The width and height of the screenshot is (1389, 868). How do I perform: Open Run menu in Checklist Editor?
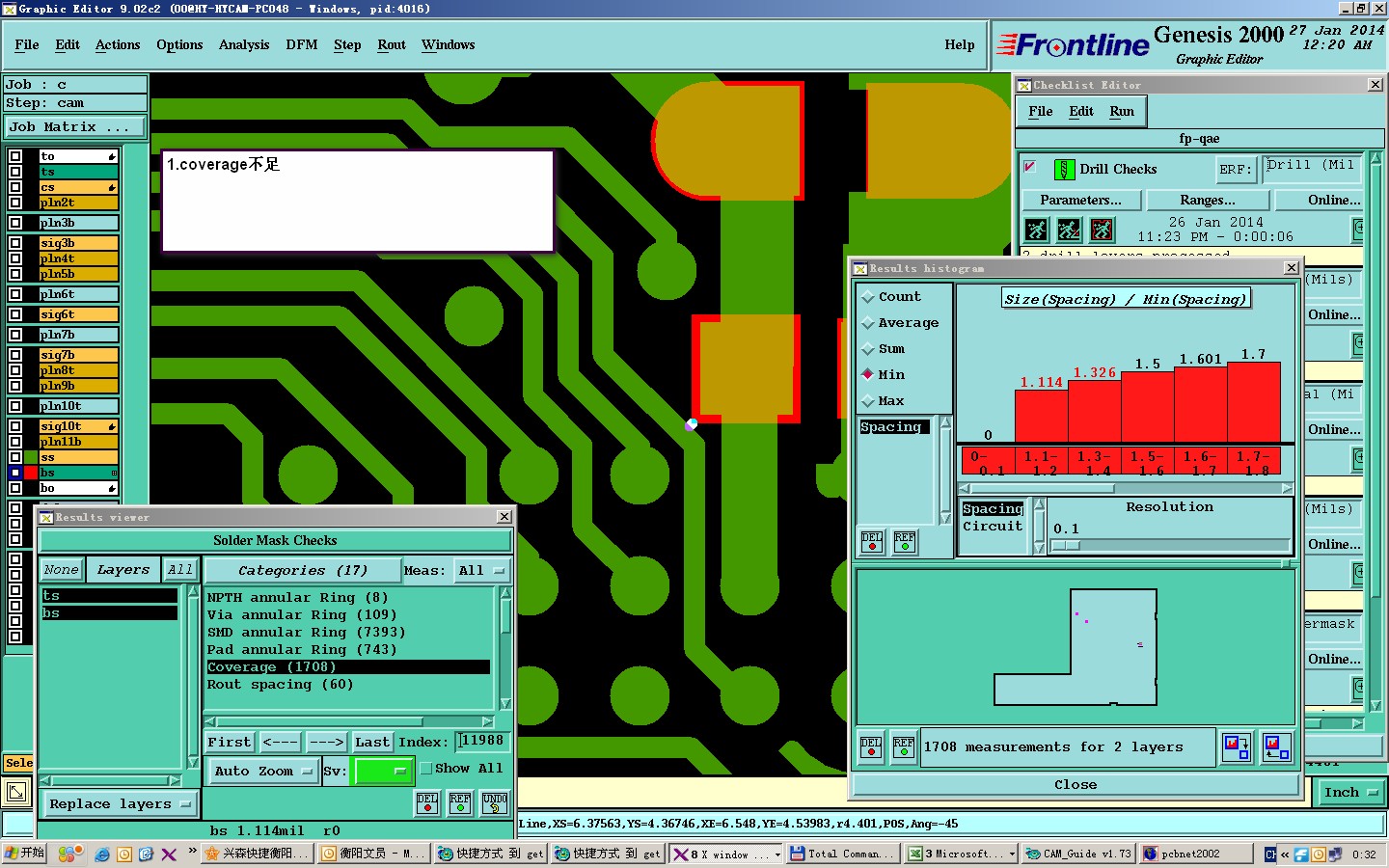pyautogui.click(x=1122, y=112)
